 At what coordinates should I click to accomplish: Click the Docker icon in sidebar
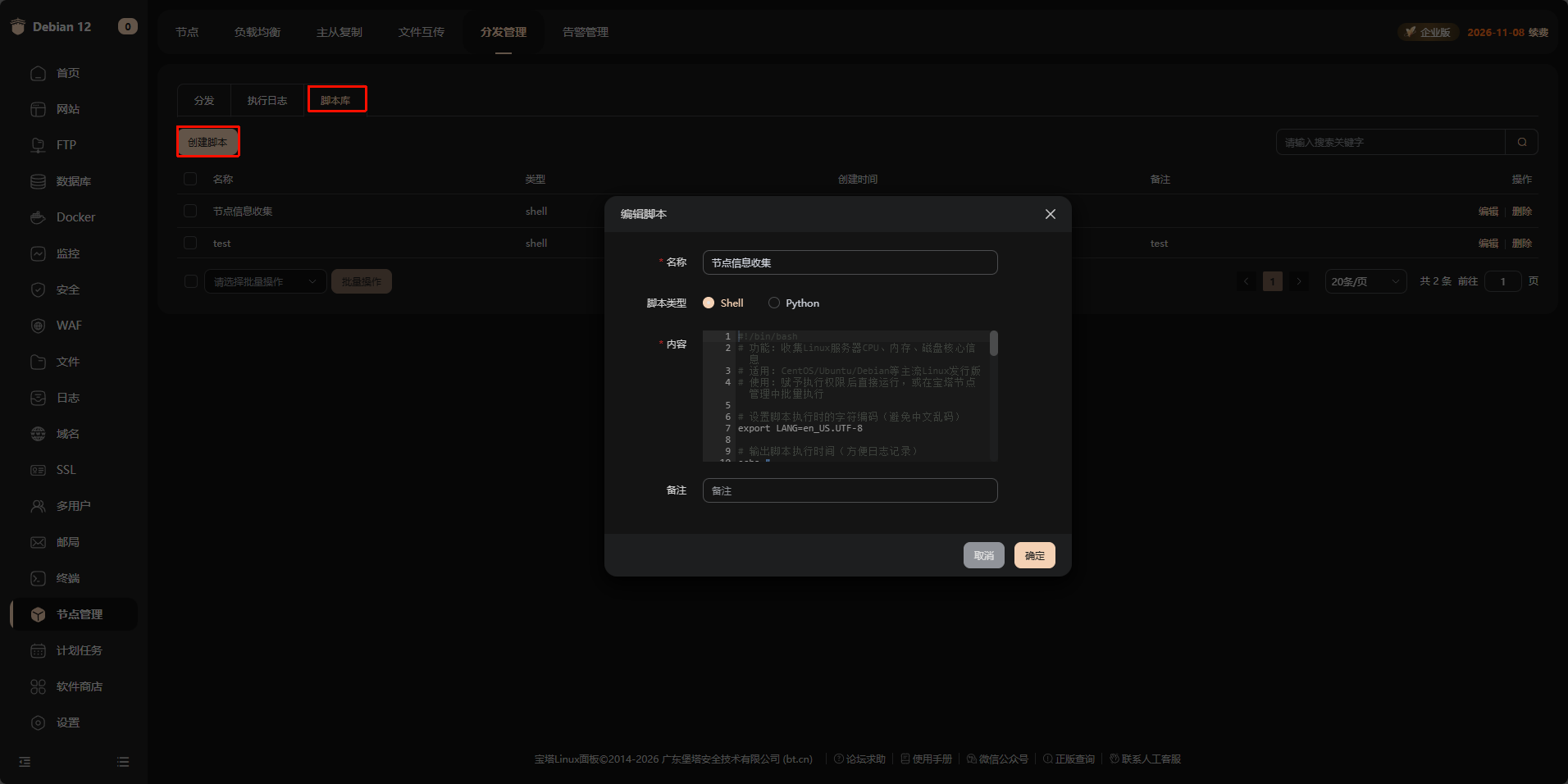[x=38, y=217]
